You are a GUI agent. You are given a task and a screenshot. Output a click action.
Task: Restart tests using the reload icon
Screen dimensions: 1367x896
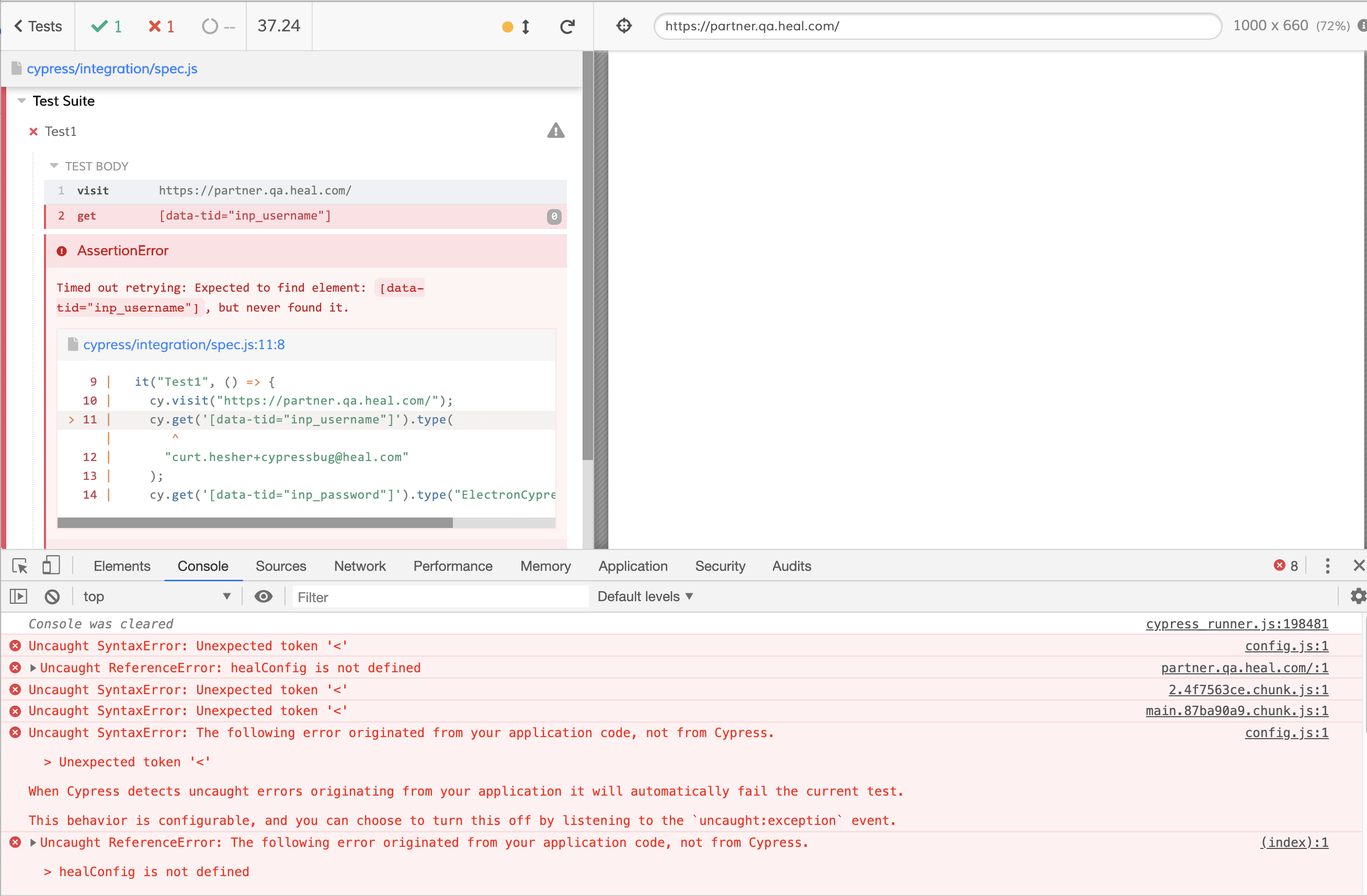pos(567,26)
